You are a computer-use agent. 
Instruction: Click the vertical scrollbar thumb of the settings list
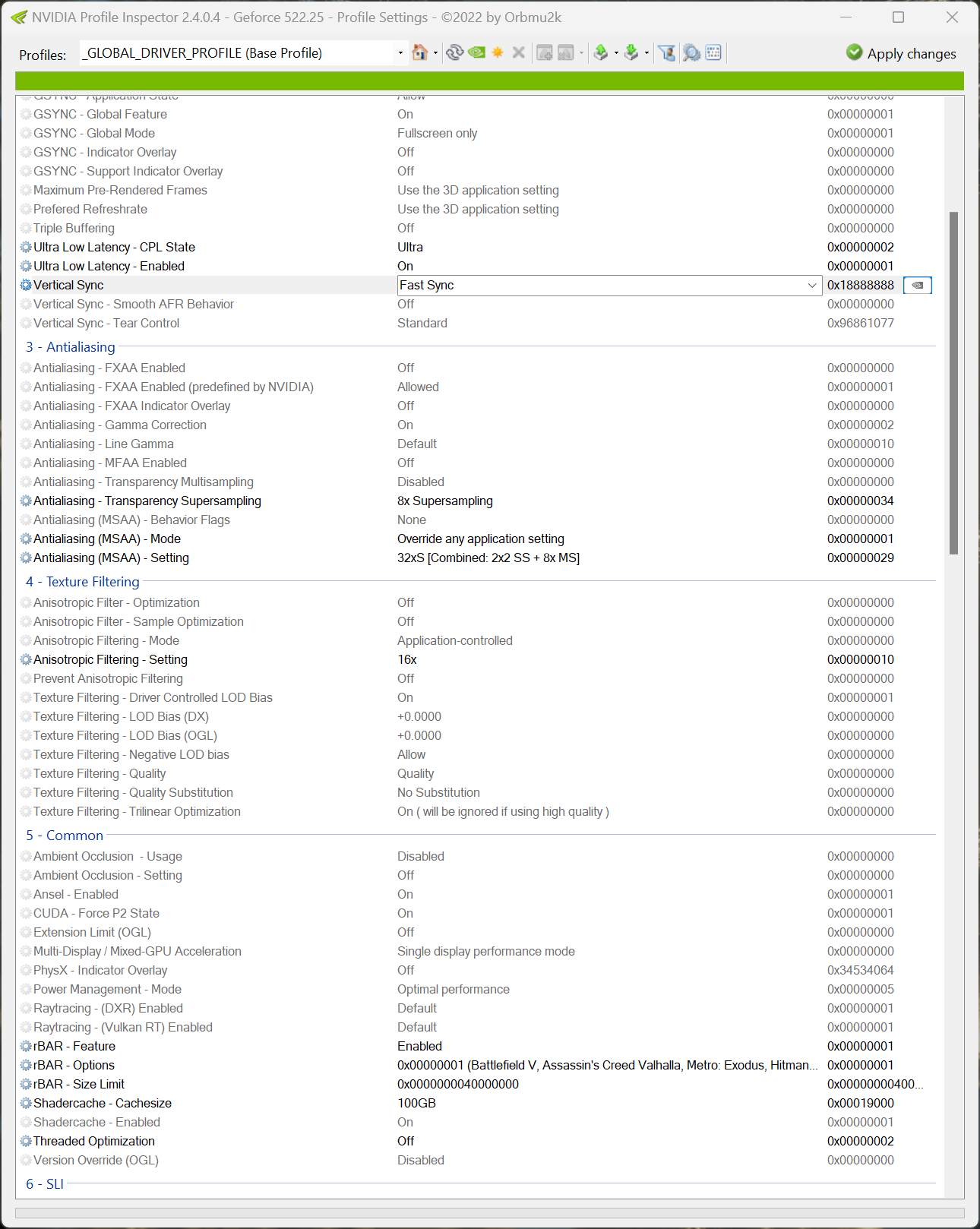coord(953,384)
